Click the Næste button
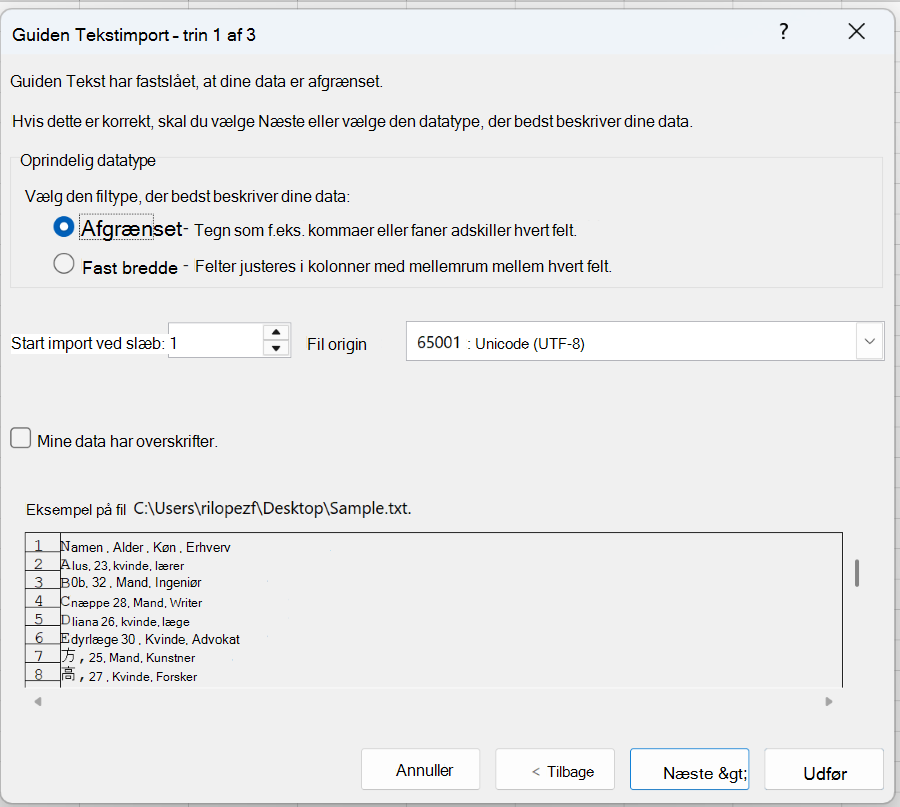Screen dimensions: 900x807 tap(689, 769)
